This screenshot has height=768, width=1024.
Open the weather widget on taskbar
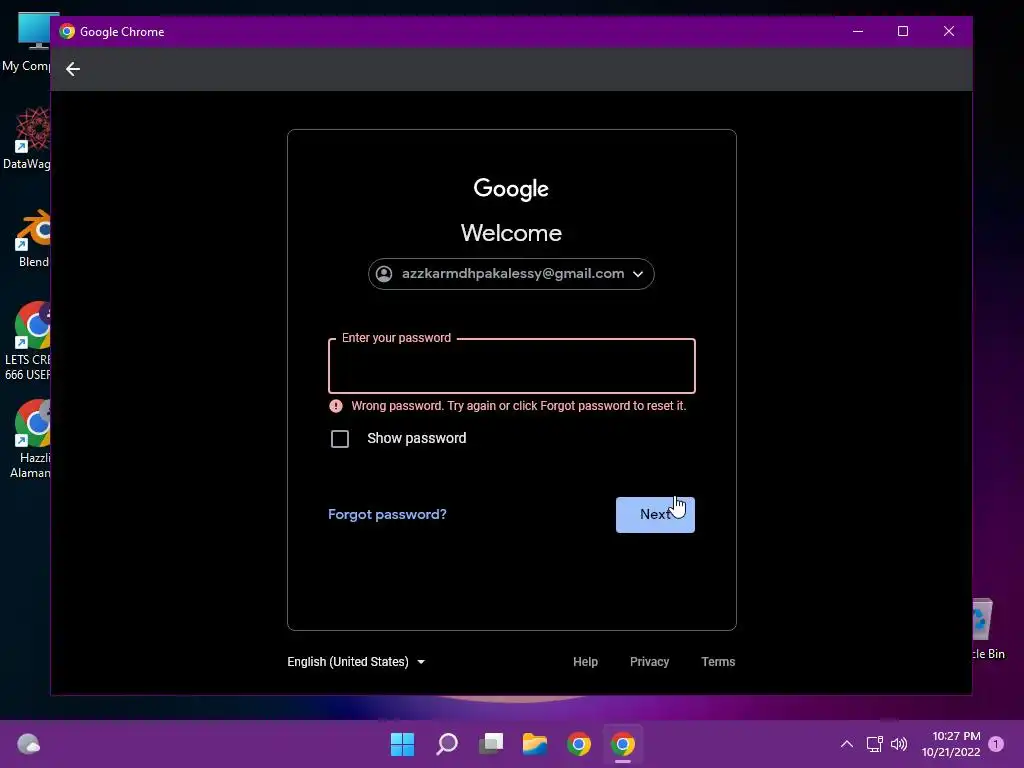pyautogui.click(x=28, y=744)
